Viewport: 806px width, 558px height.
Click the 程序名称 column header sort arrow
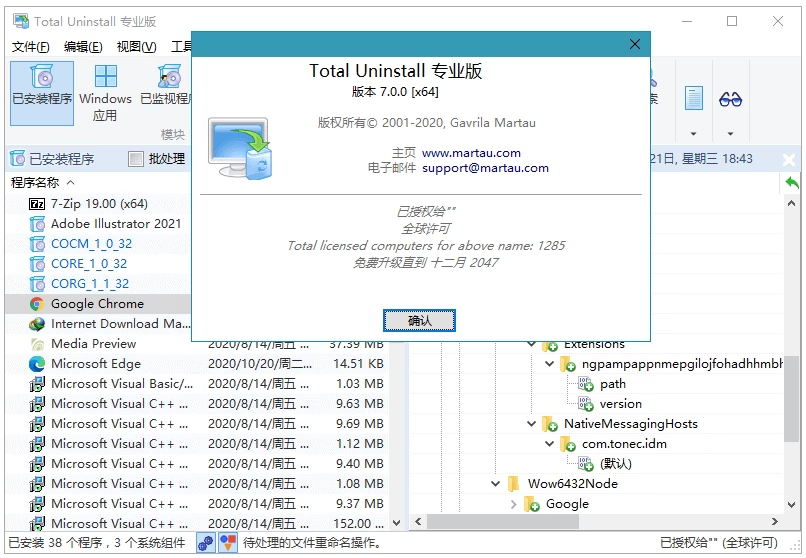[x=71, y=182]
